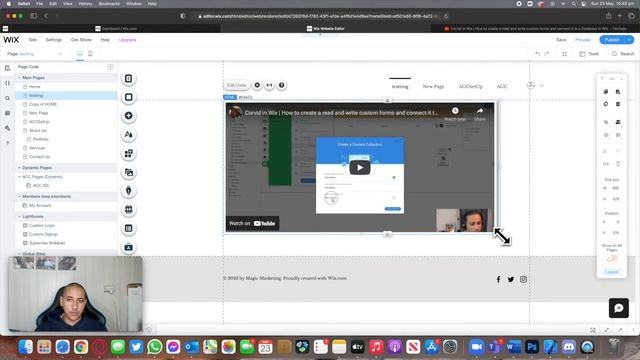The width and height of the screenshot is (640, 360).
Task: Open the Menus & Pages button in left toolbar
Action: tap(129, 78)
